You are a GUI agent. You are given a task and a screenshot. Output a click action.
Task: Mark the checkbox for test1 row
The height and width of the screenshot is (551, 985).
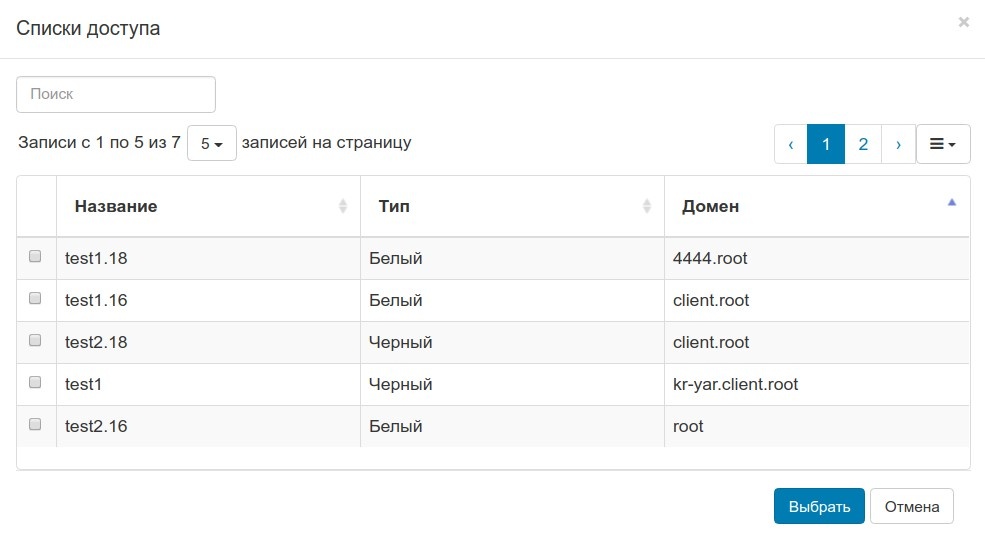point(35,383)
